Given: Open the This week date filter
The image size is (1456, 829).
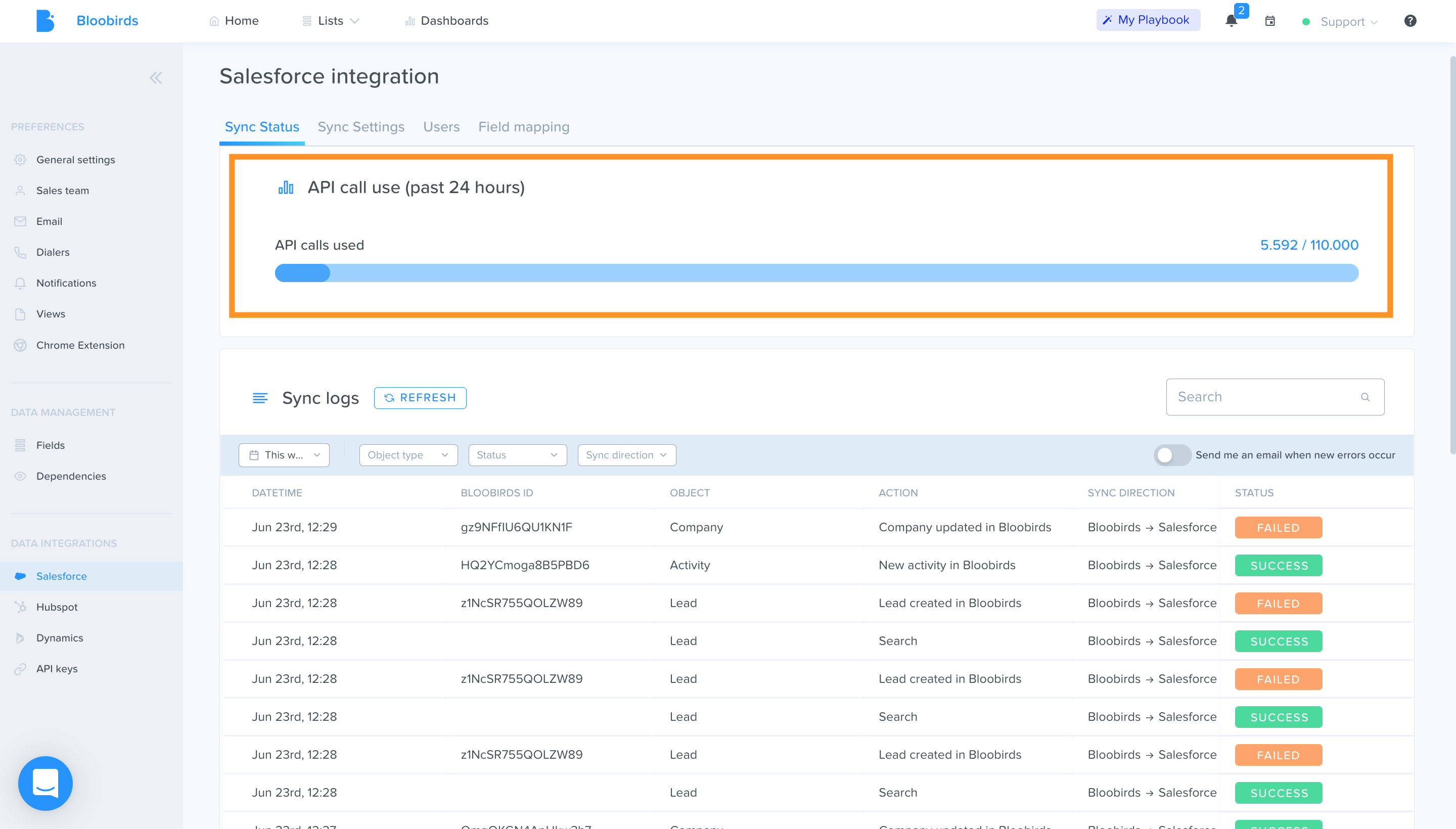Looking at the screenshot, I should click(284, 455).
